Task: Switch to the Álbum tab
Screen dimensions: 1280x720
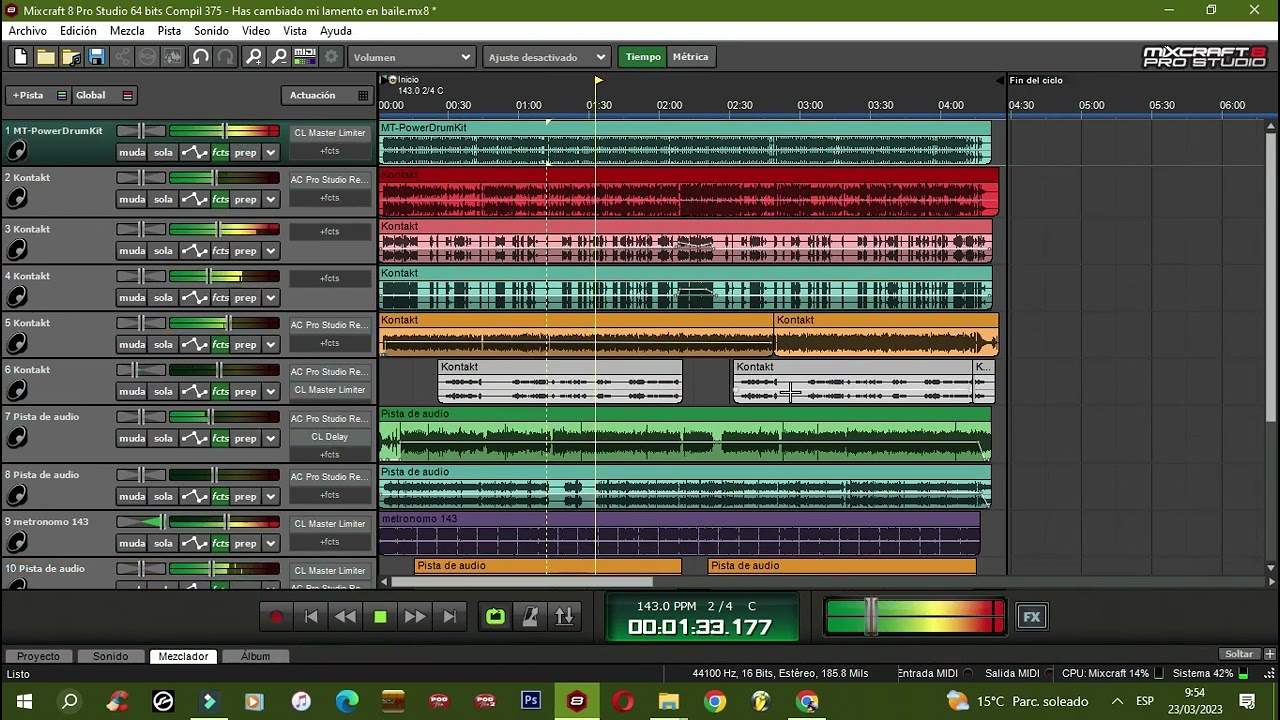Action: pyautogui.click(x=255, y=656)
